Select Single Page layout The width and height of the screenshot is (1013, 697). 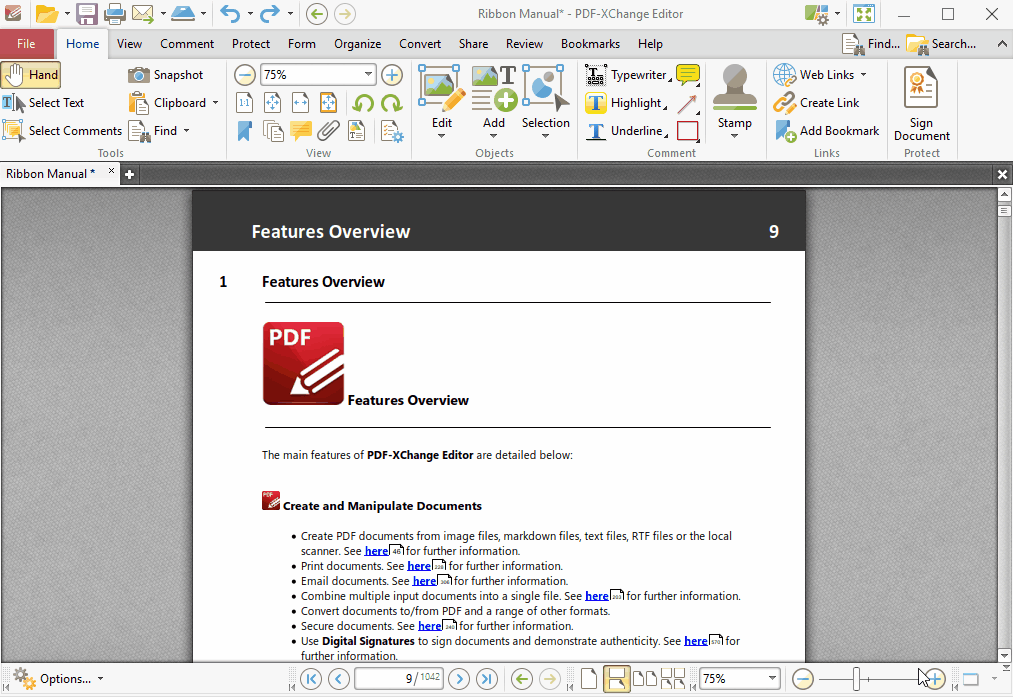589,679
